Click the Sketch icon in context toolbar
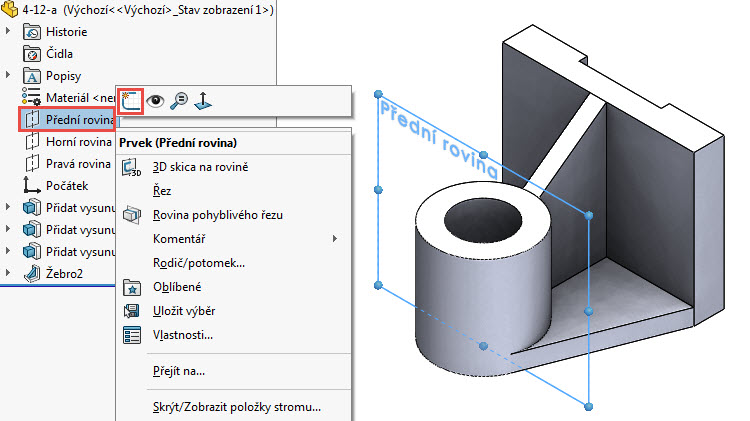The height and width of the screenshot is (421, 750). tap(130, 101)
